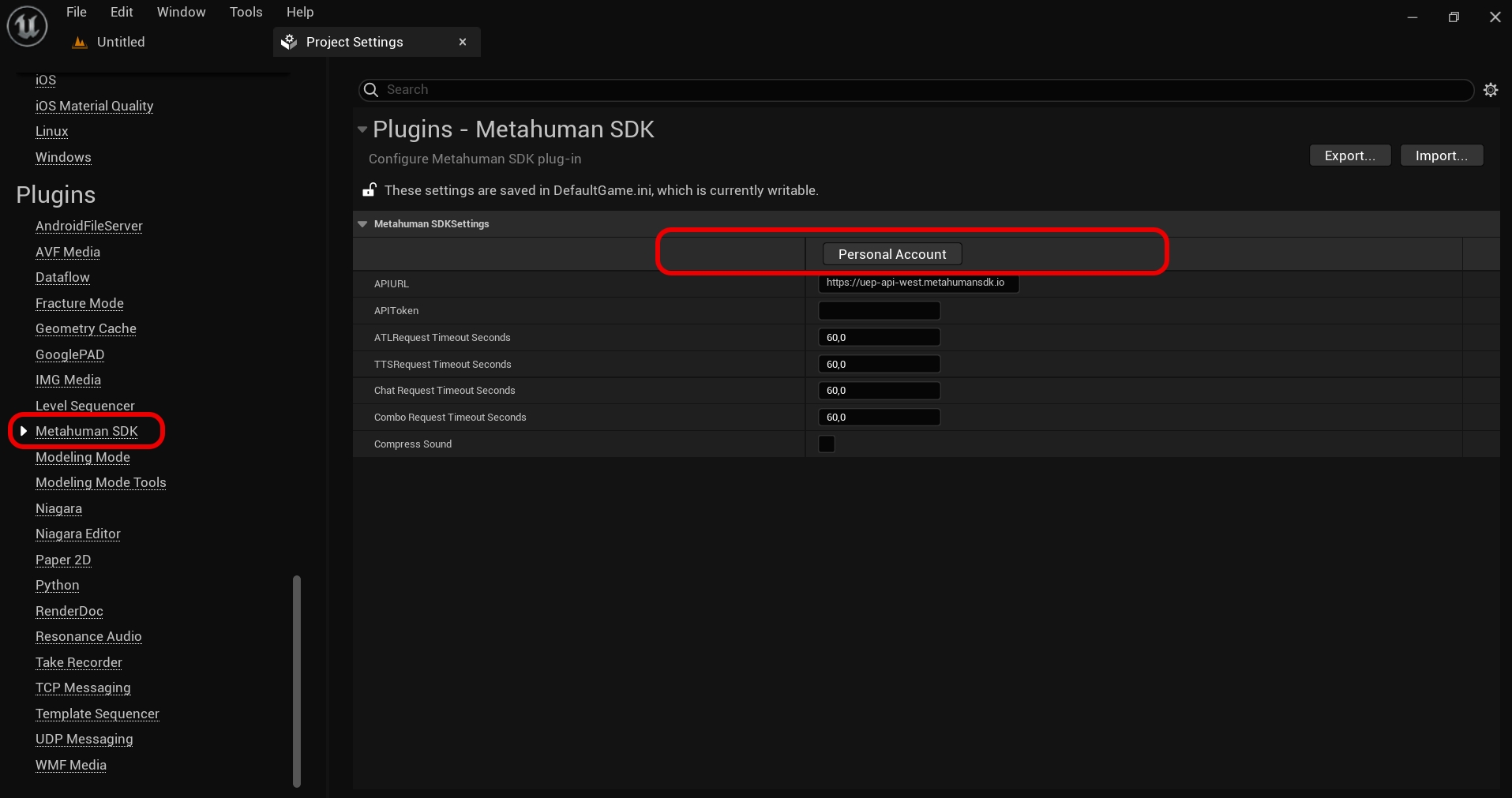The image size is (1512, 798).
Task: Click the Export... button
Action: pyautogui.click(x=1349, y=155)
